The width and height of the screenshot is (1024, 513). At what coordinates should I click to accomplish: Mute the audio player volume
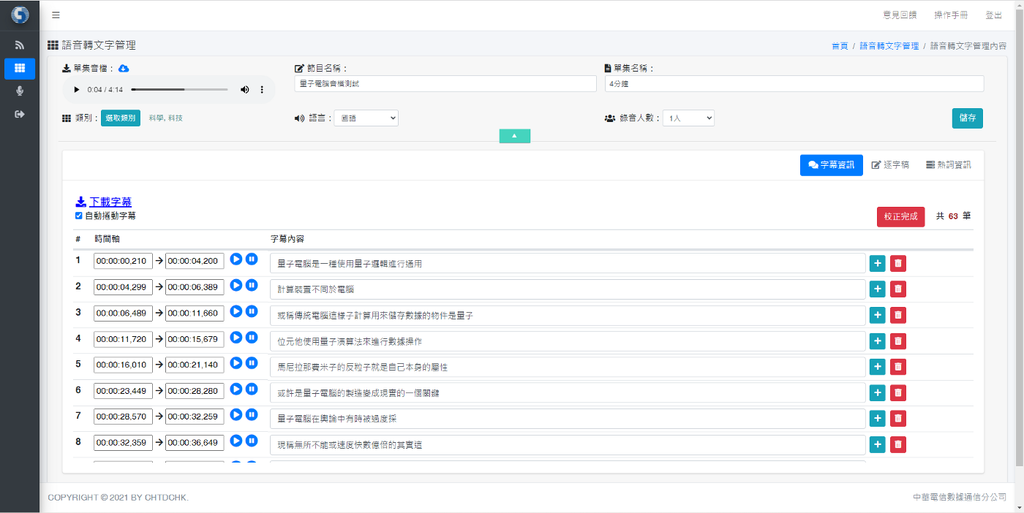tap(245, 89)
